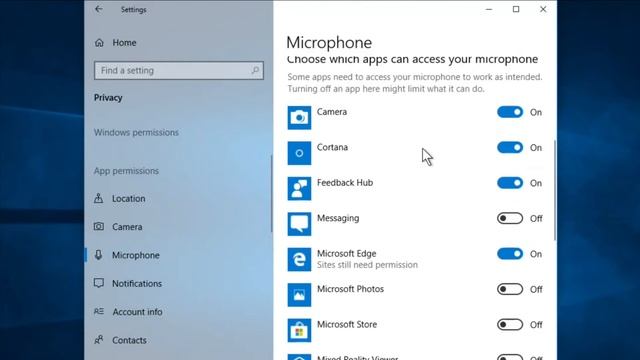
Task: Minimize the Settings window
Action: 489,9
